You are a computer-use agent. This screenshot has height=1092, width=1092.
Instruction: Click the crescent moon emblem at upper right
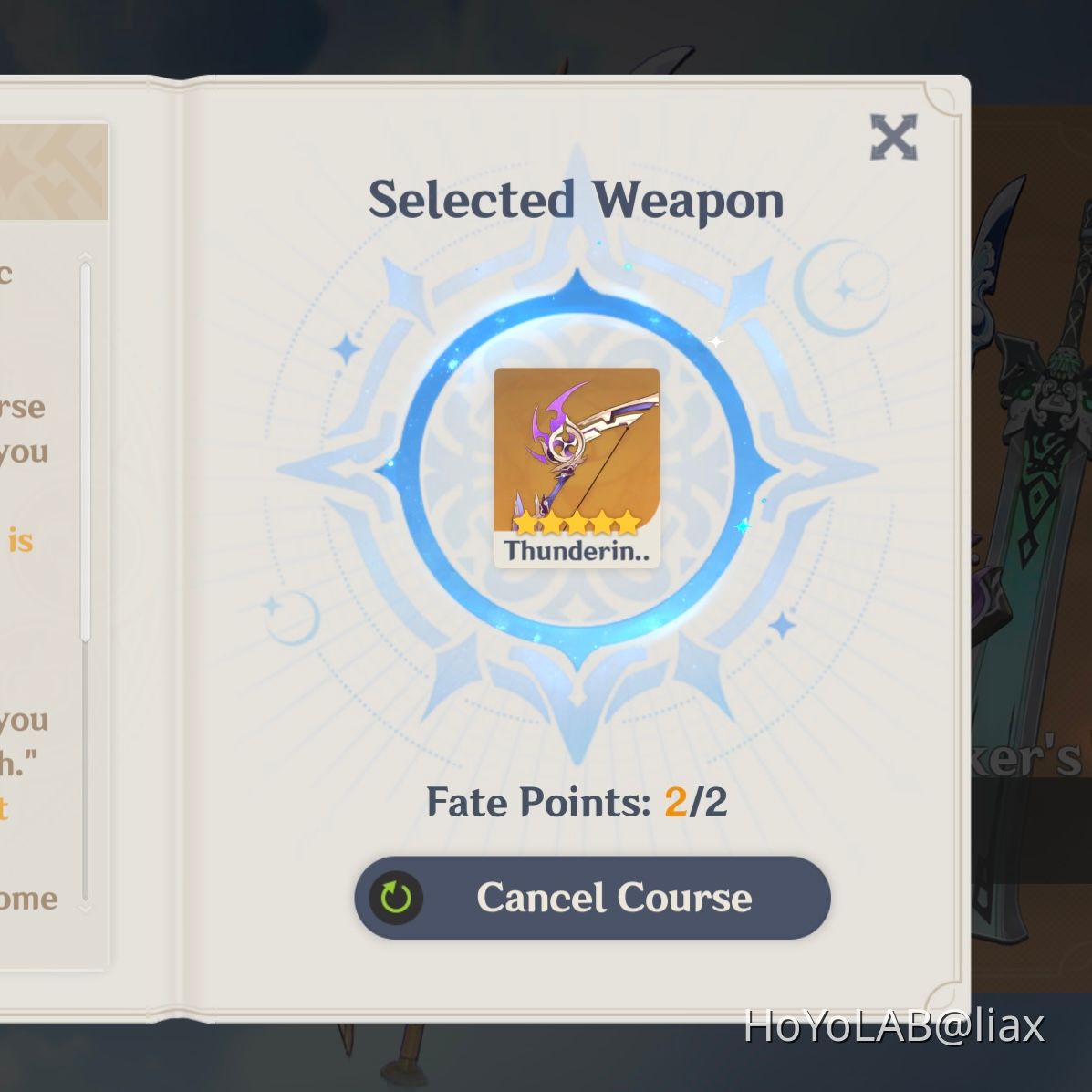(840, 287)
